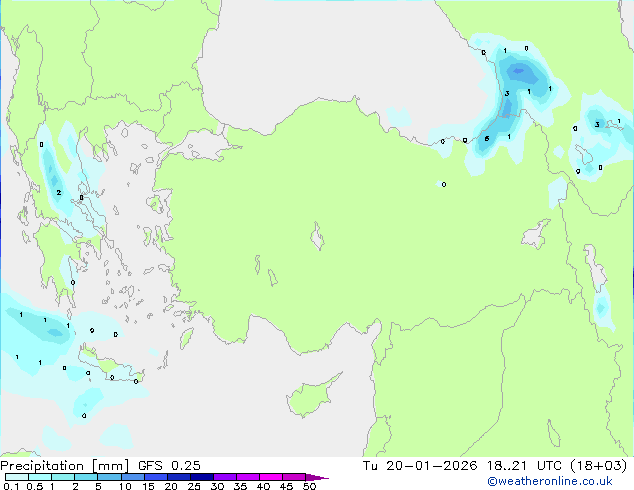Select the 35–40 mm legend swatch
634x490 pixels.
pyautogui.click(x=248, y=477)
